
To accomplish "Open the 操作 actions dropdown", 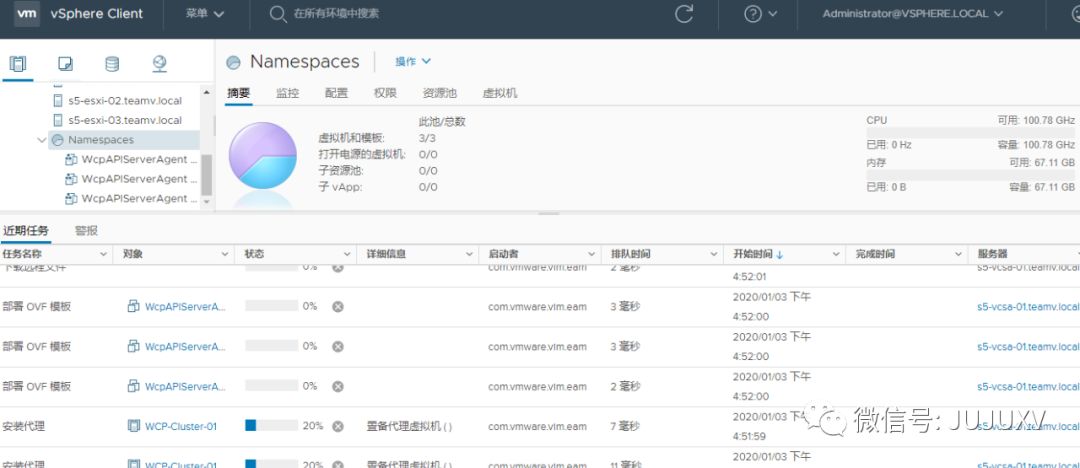I will [413, 61].
